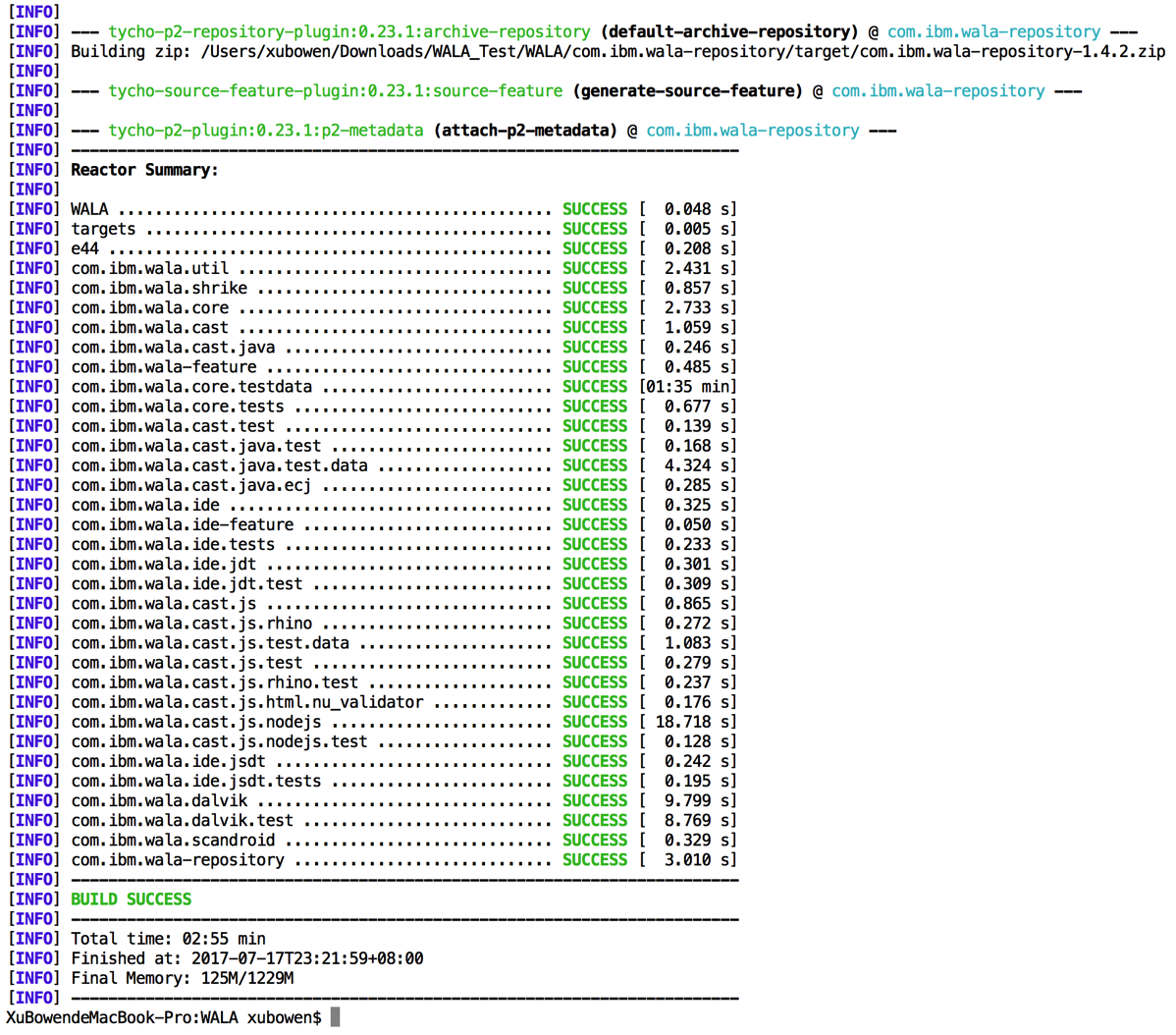Click the "com.ibm.wala-feature" module name

(164, 366)
